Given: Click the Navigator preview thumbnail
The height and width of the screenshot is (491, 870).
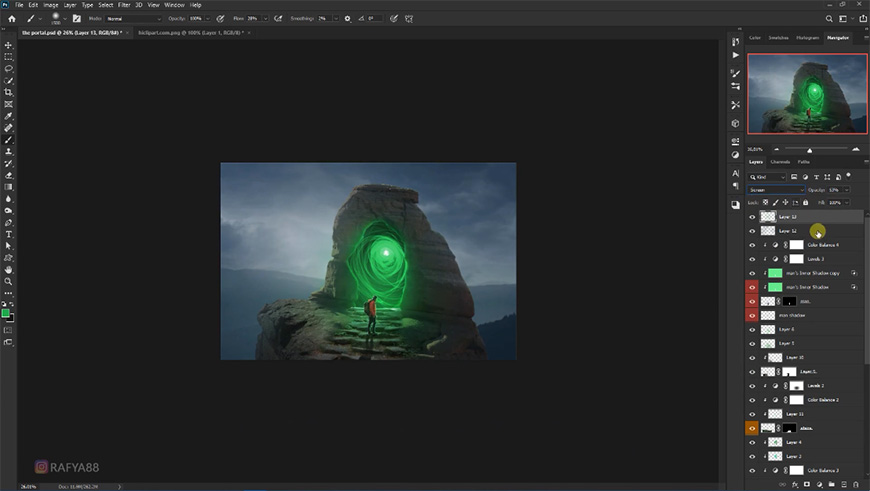Looking at the screenshot, I should [x=807, y=94].
